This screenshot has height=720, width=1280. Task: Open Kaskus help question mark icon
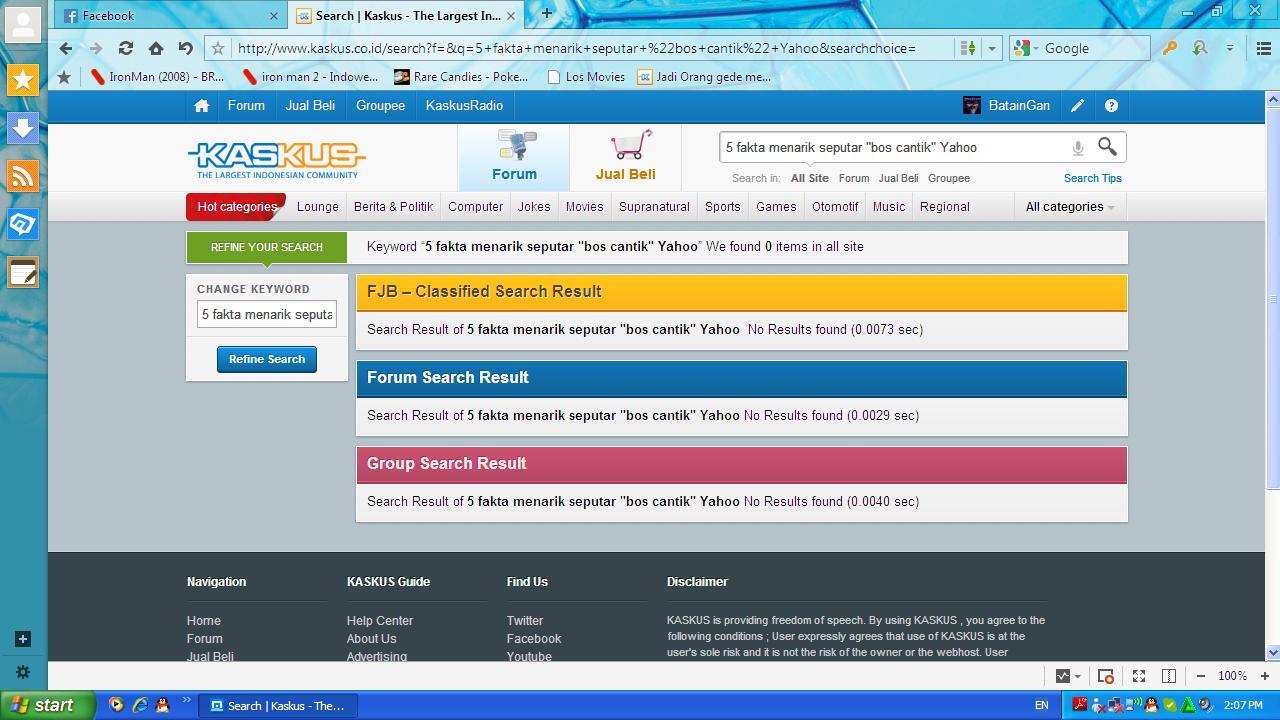pos(1111,105)
